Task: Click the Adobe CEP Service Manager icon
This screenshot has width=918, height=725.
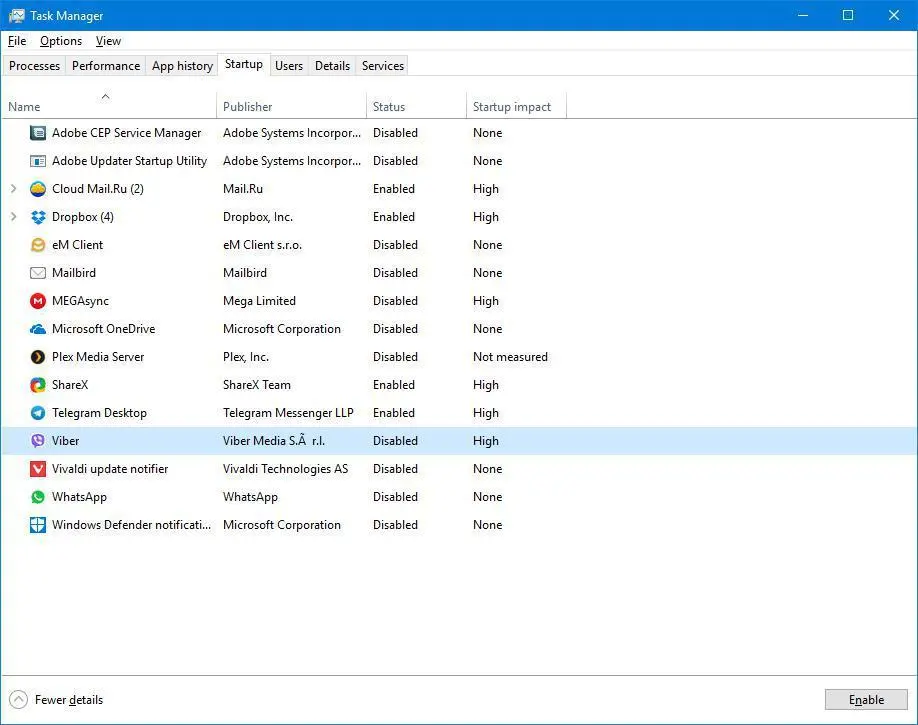Action: click(x=38, y=133)
